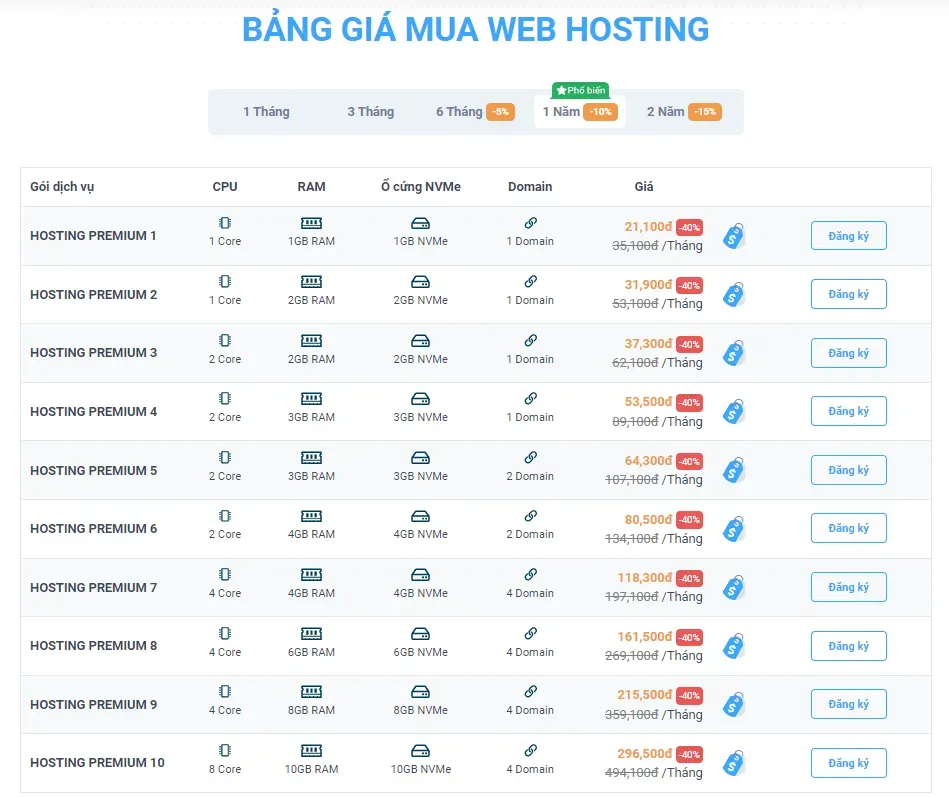Click Đăng ký for Hosting Premium 1
The height and width of the screenshot is (798, 949).
(x=849, y=236)
